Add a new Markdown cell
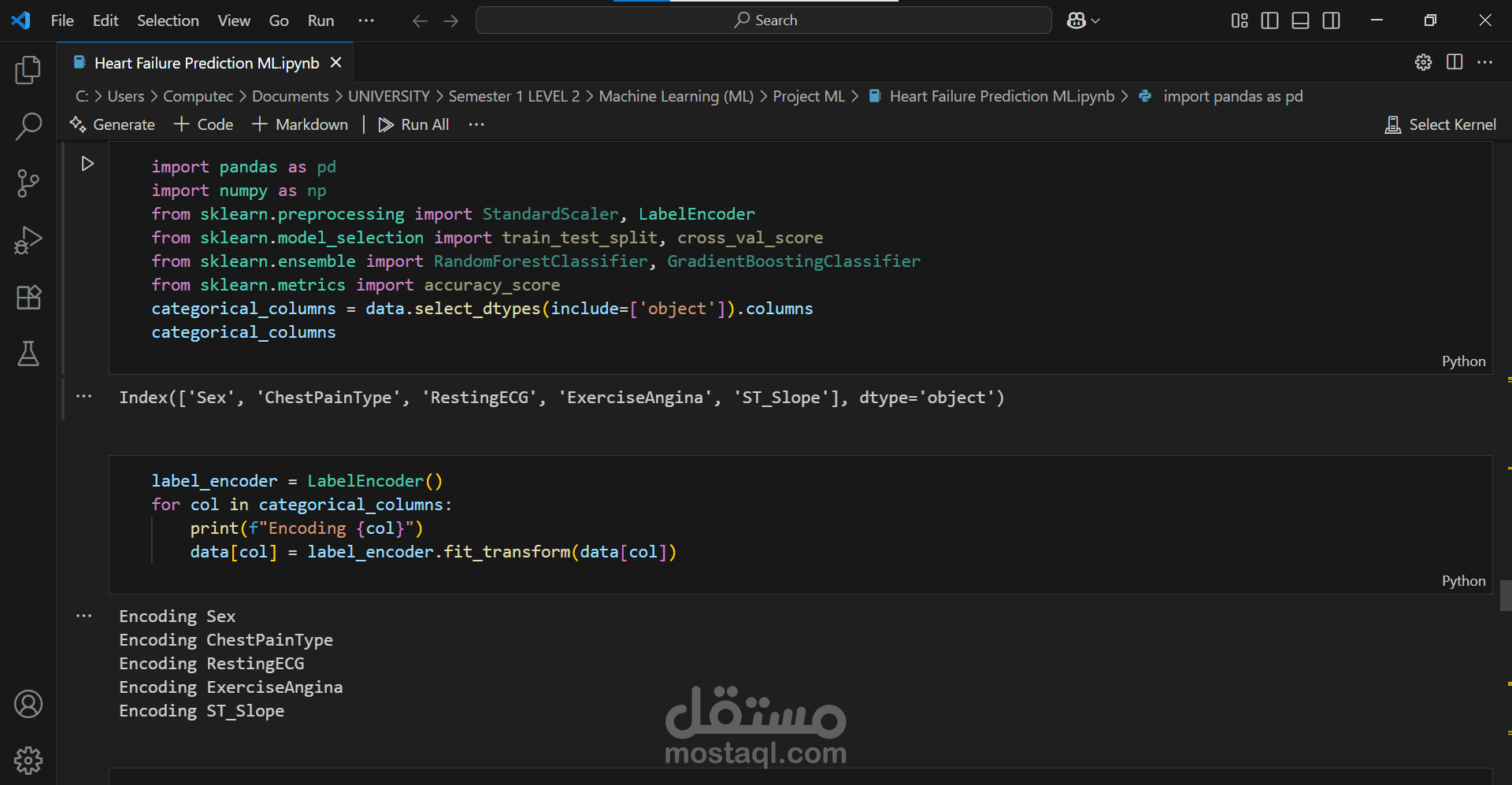The image size is (1512, 785). [300, 124]
